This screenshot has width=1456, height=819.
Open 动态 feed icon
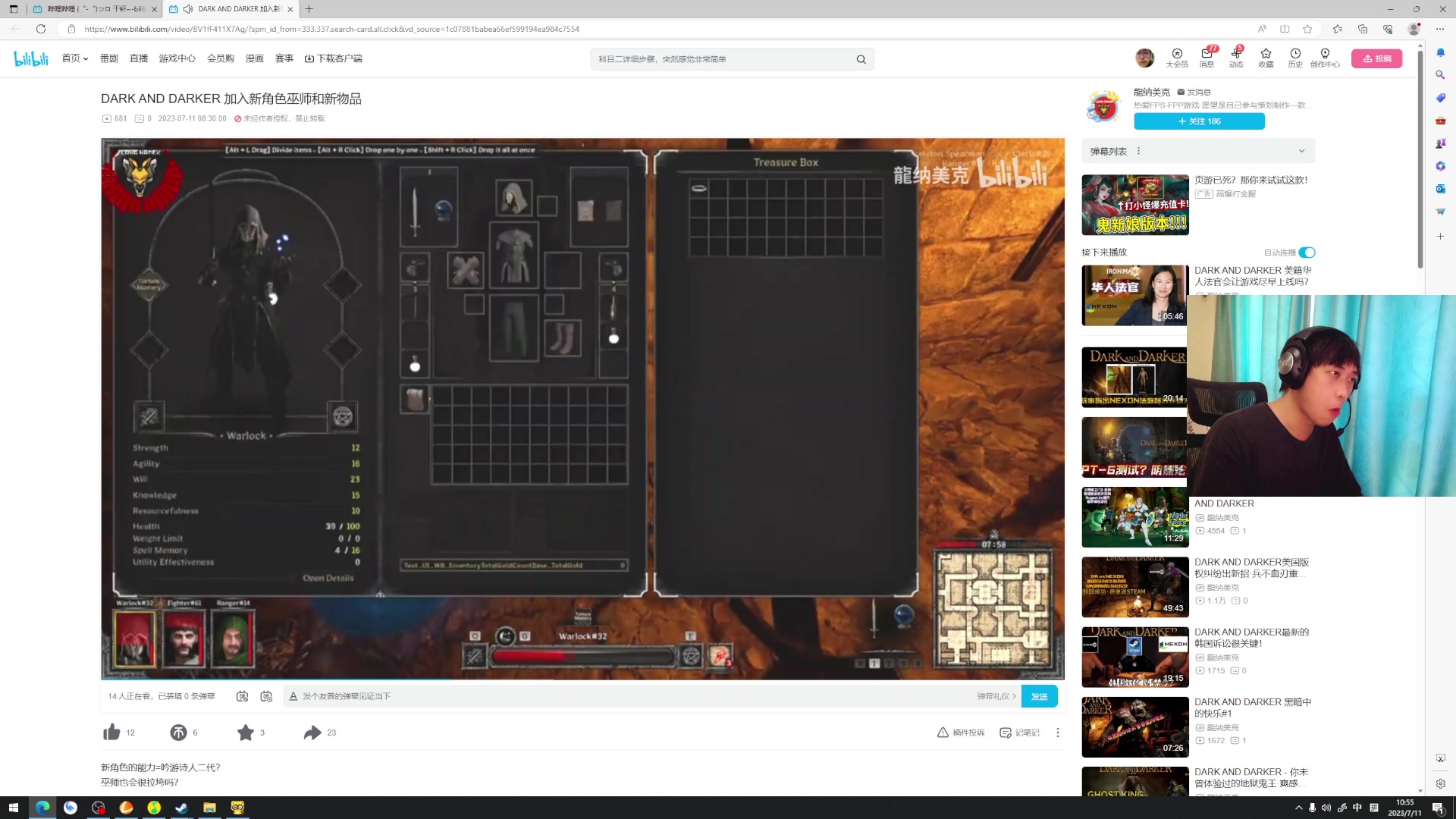(1236, 58)
